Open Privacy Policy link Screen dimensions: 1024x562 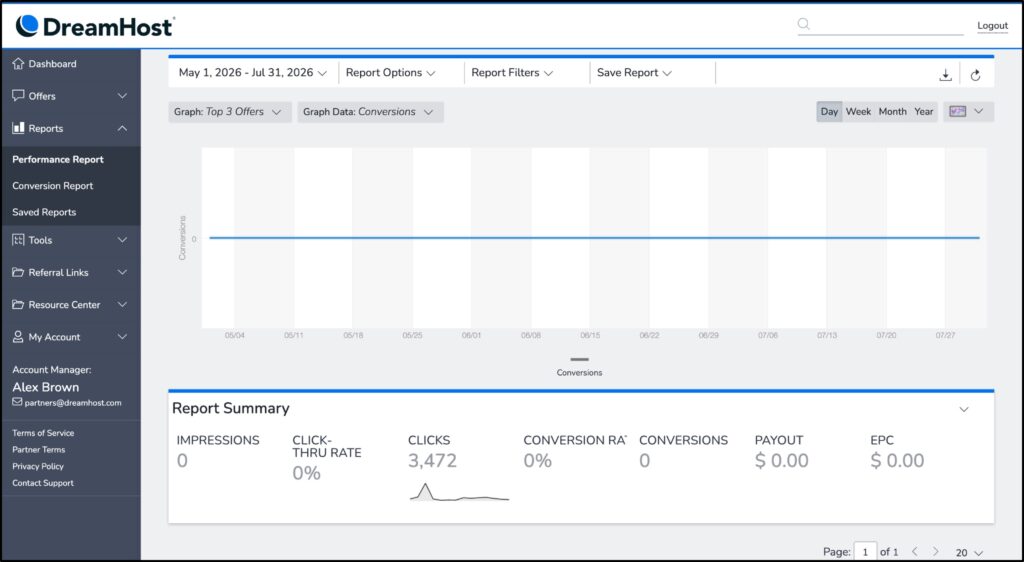38,466
